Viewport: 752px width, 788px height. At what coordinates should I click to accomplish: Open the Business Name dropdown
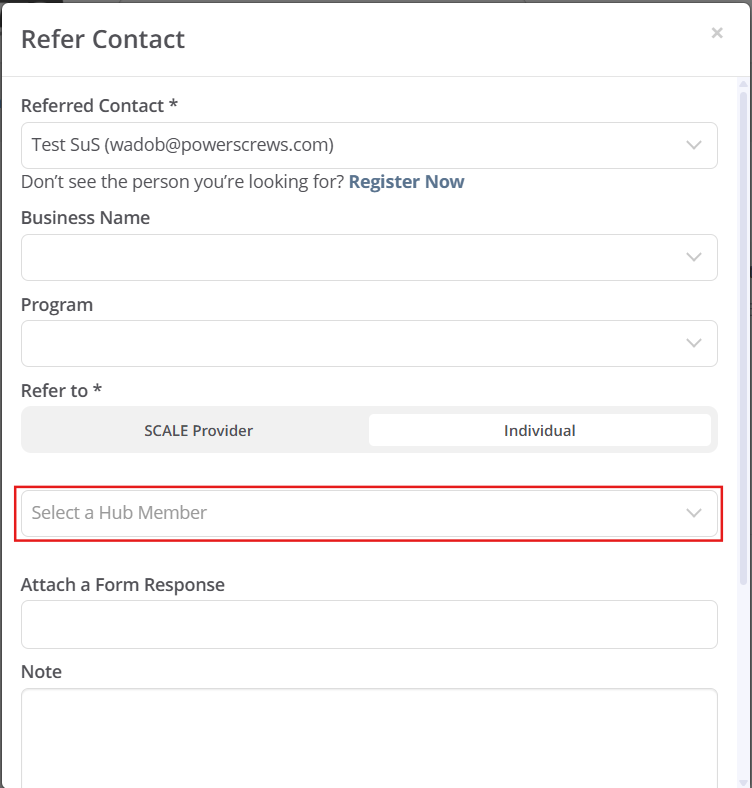tap(369, 257)
